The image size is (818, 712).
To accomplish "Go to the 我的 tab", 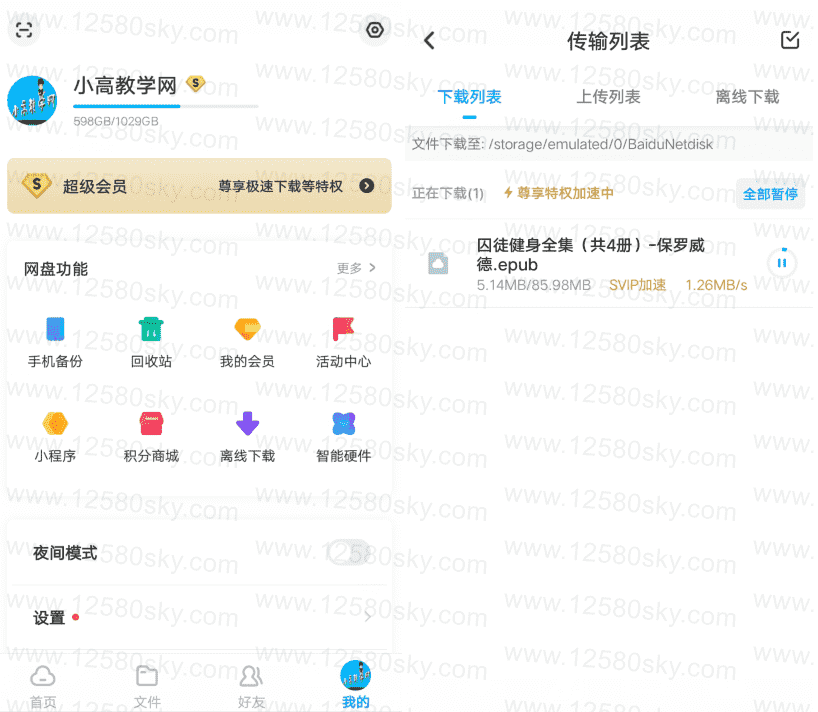I will tap(356, 685).
